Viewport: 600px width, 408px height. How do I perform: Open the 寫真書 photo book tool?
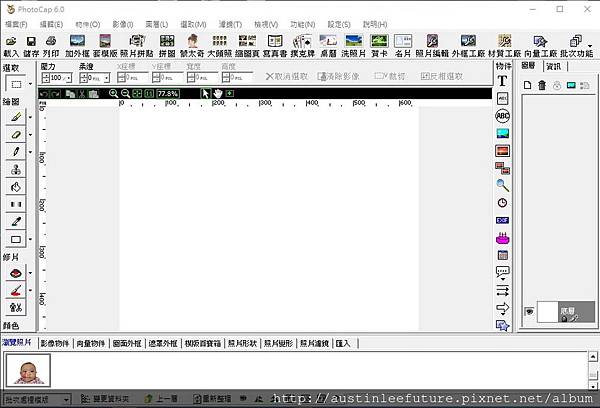pyautogui.click(x=275, y=46)
